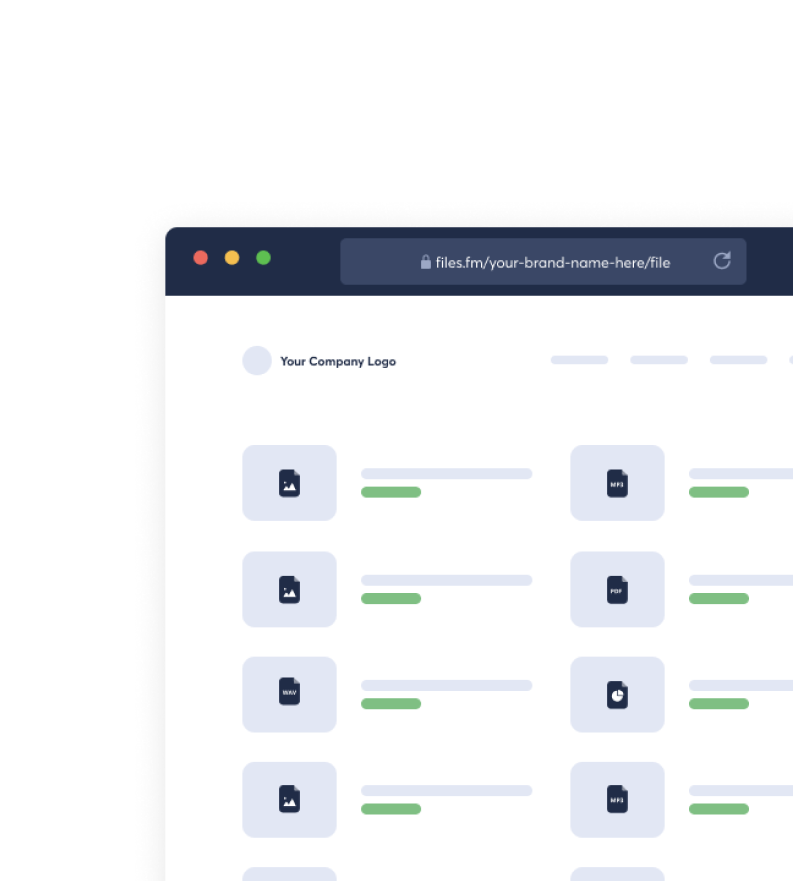Open the Your Company Logo text link

coord(338,362)
